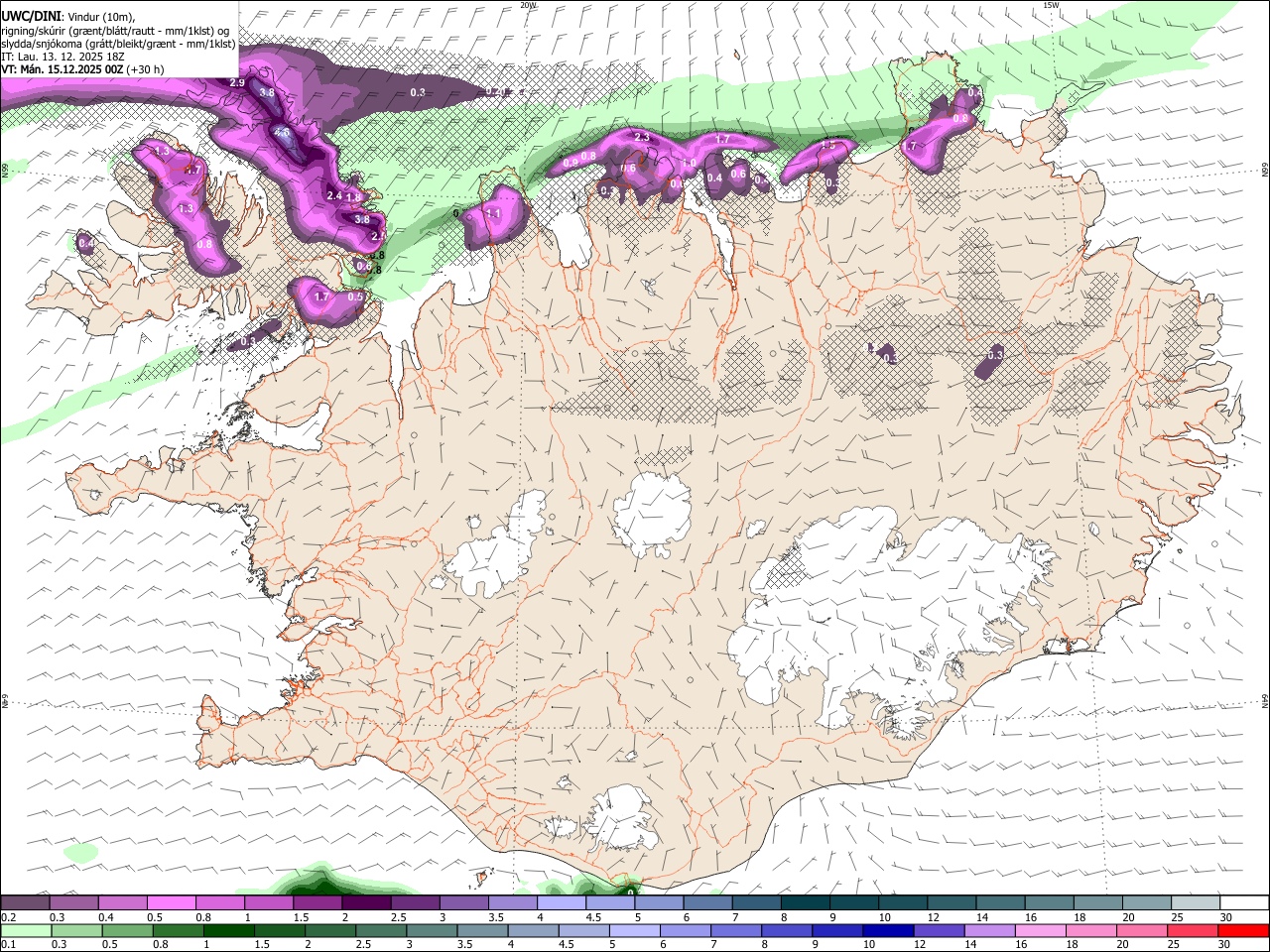Screen dimensions: 1270x952
Task: Click the violet swatch between rain 12 and 14
Action: click(x=939, y=931)
